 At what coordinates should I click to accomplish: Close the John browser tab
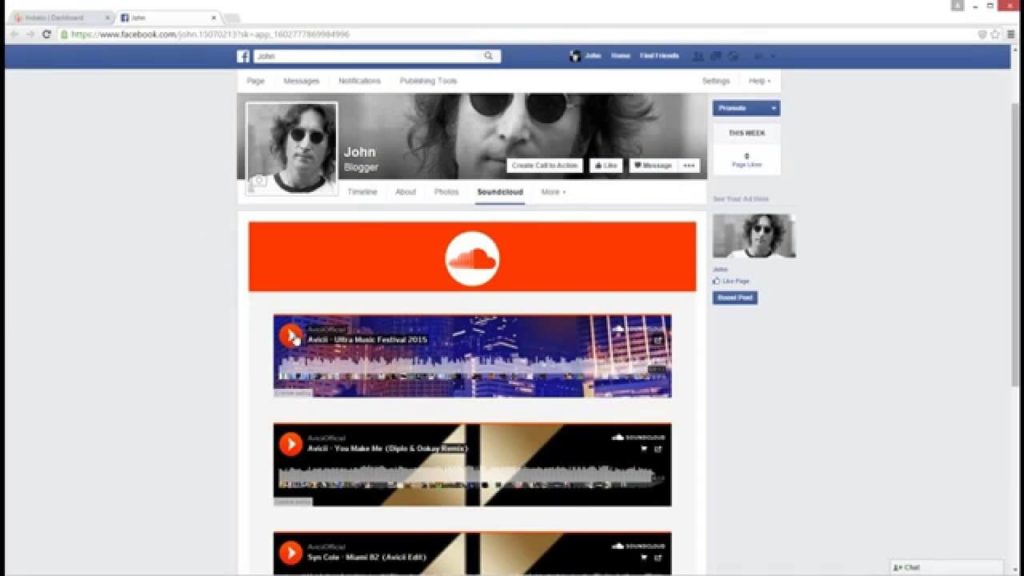(x=214, y=18)
